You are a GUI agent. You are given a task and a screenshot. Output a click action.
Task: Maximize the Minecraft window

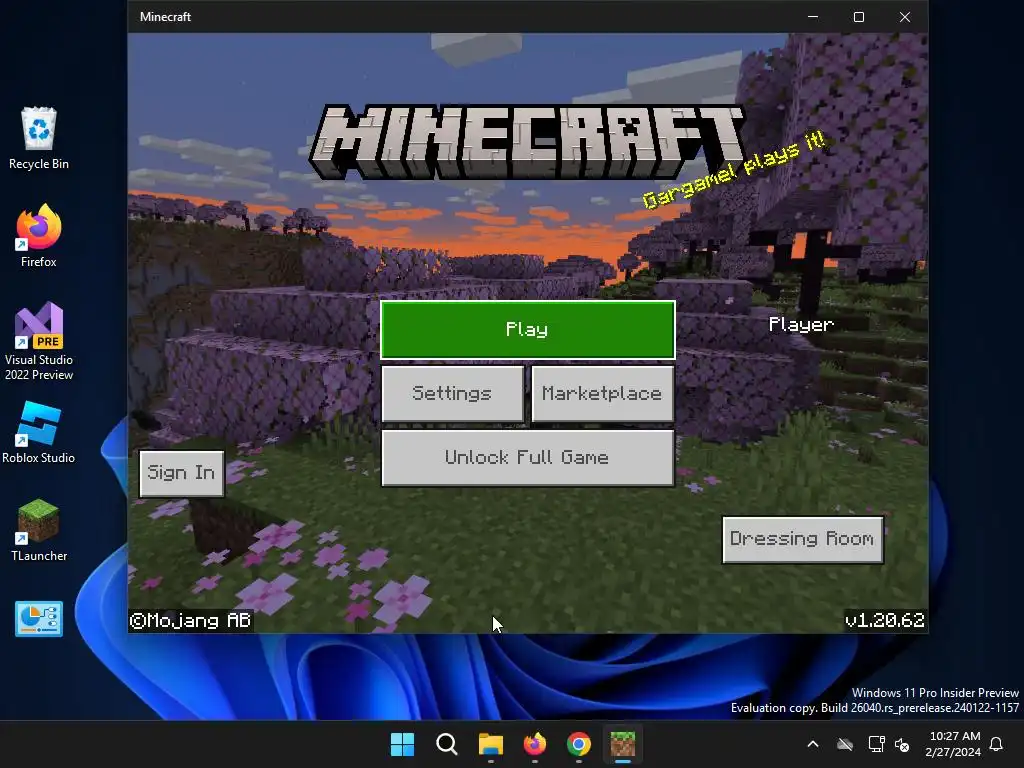coord(859,16)
